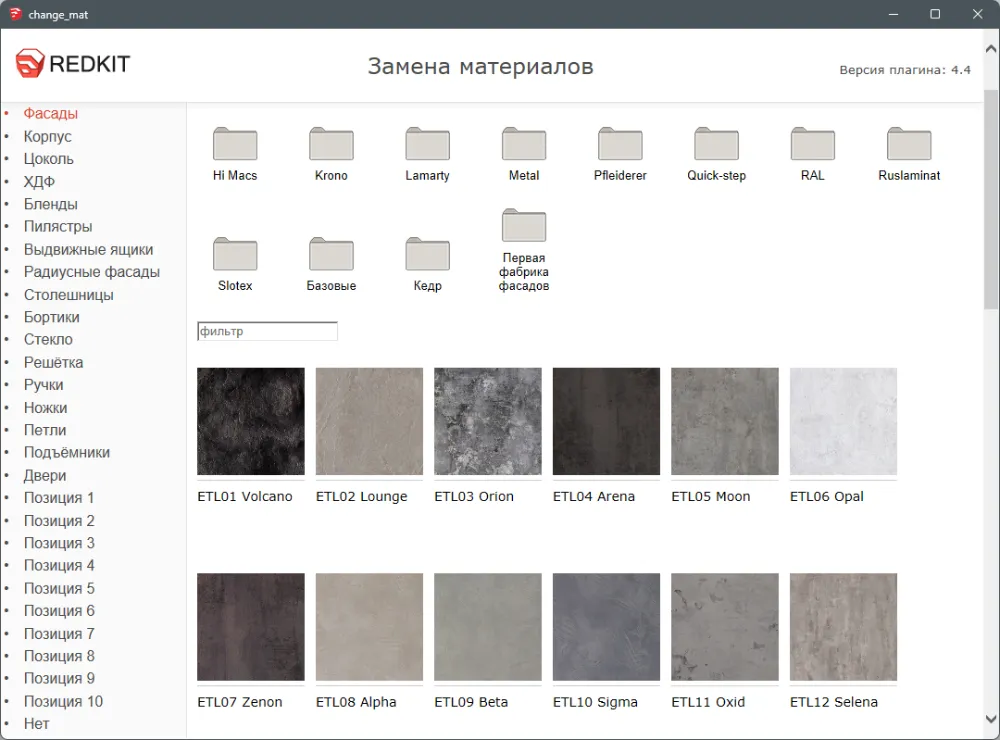Open the Pfleiderer folder
This screenshot has height=740, width=1000.
[x=620, y=145]
